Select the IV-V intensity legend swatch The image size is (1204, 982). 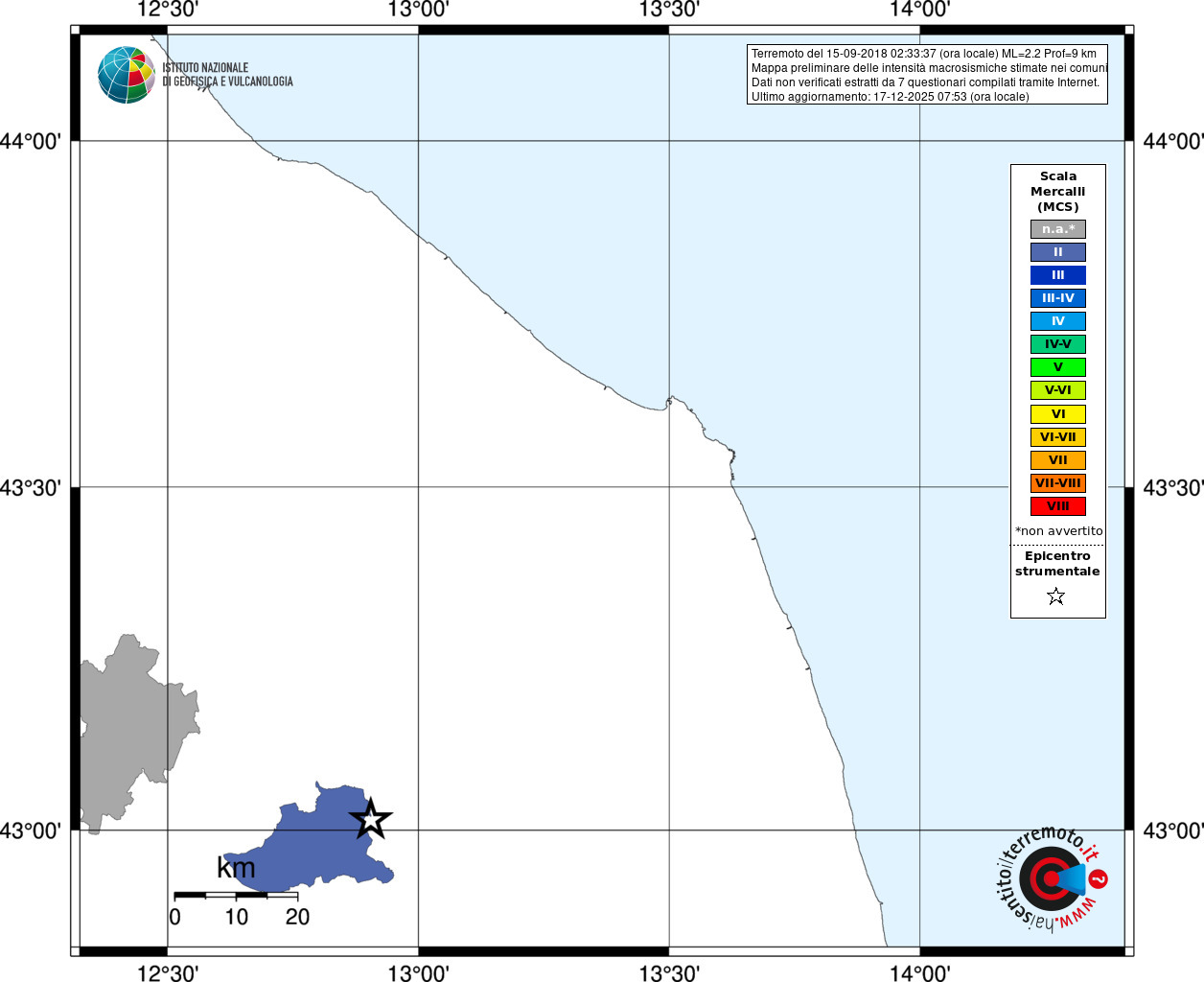coord(1058,344)
